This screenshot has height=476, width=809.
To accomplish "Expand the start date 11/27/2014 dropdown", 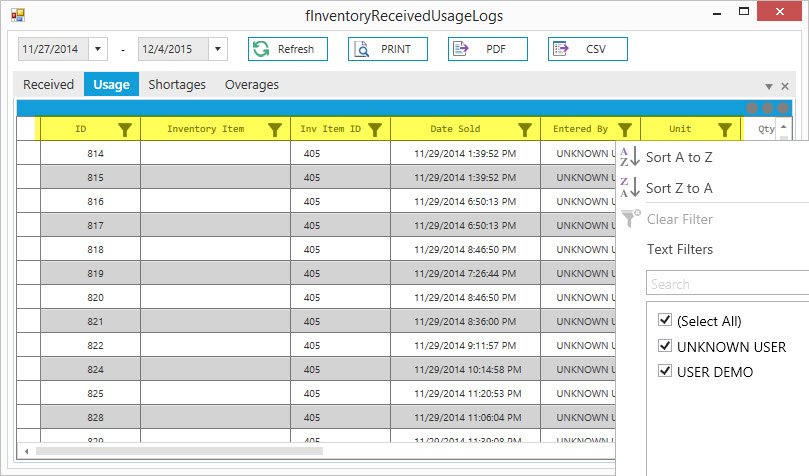I will tap(98, 49).
